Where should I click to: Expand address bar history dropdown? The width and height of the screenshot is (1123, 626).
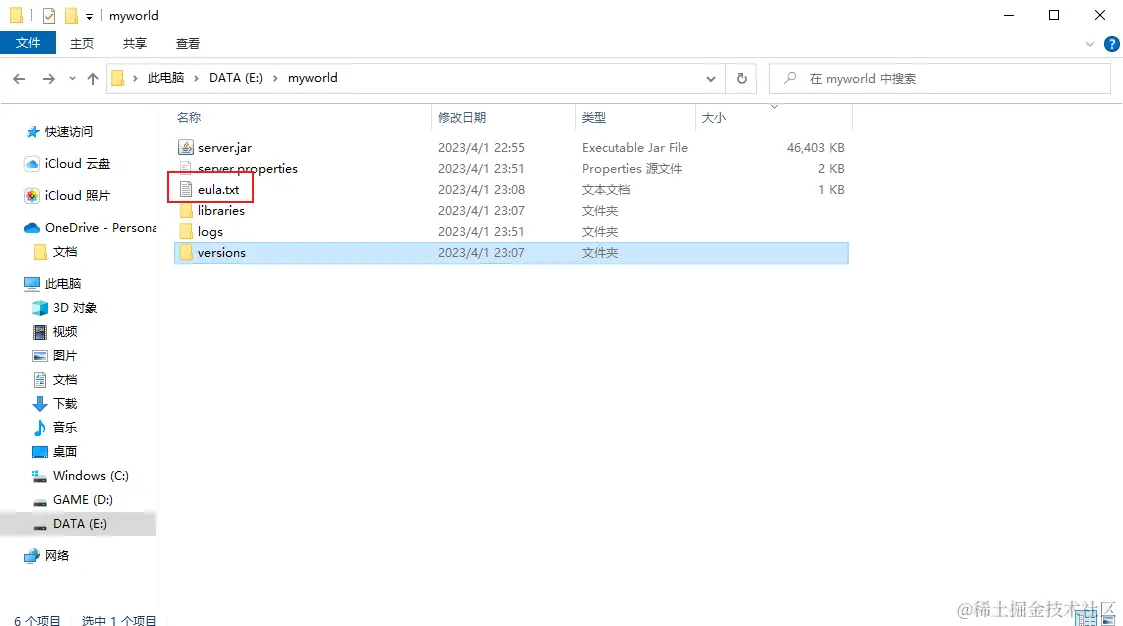click(x=710, y=79)
